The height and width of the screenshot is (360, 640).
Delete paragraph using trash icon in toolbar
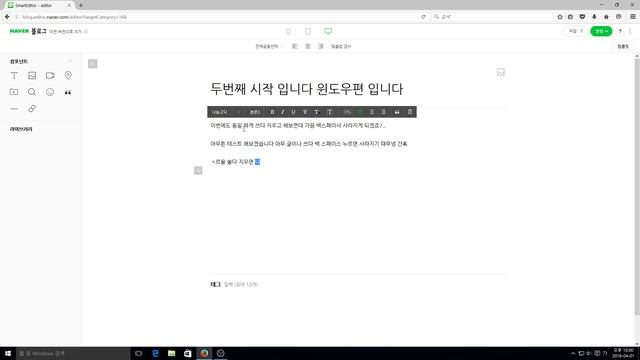(410, 112)
